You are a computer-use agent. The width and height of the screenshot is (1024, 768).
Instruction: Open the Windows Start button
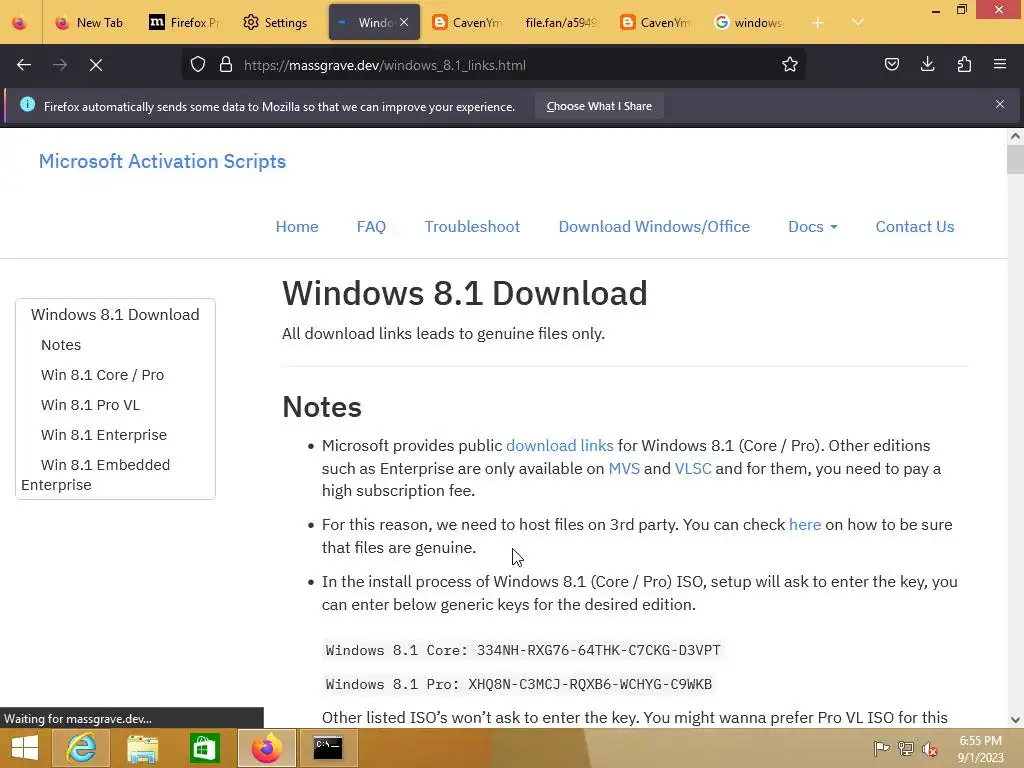[24, 748]
